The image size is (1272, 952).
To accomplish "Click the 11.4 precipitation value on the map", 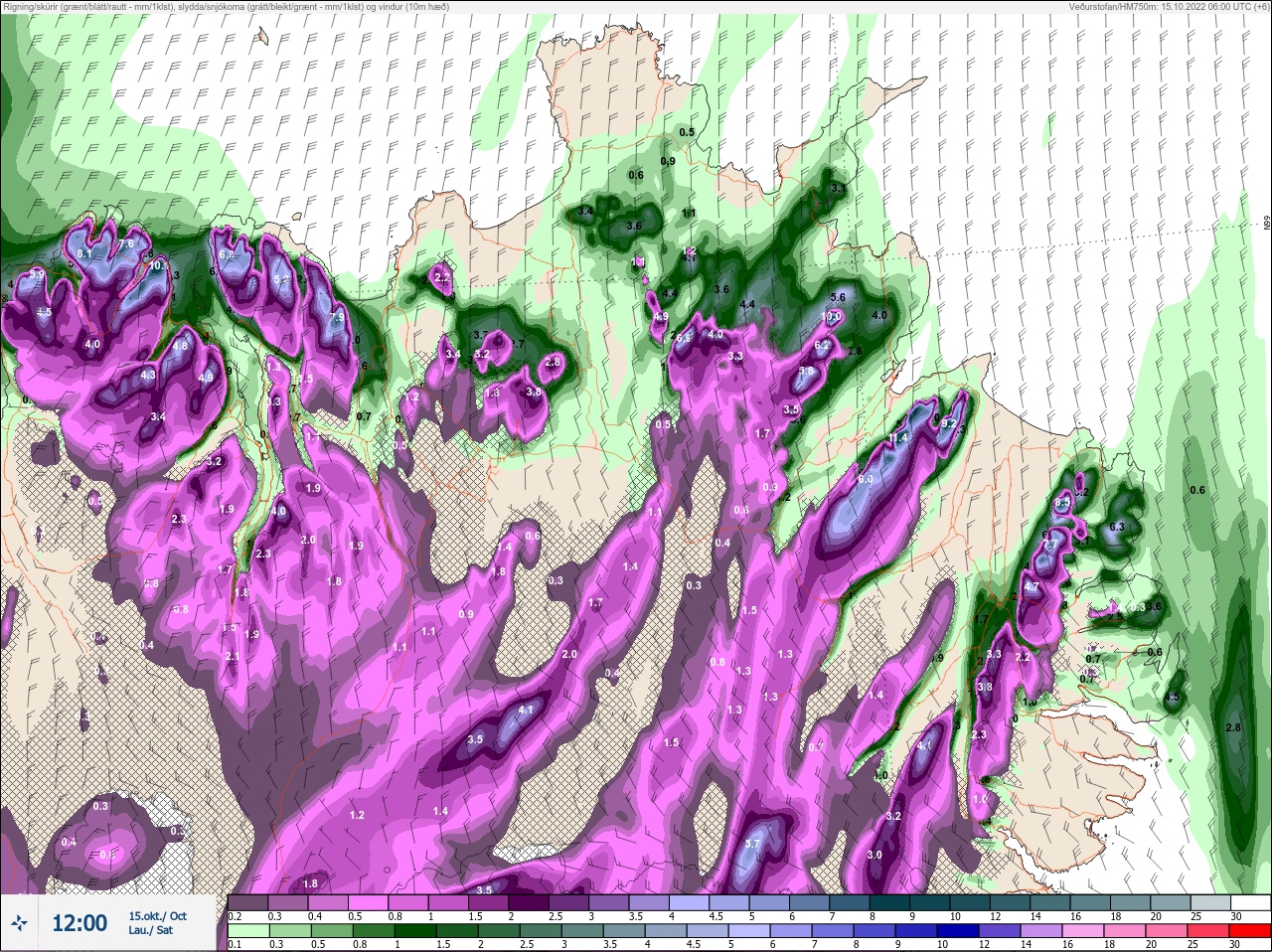I will tap(898, 438).
